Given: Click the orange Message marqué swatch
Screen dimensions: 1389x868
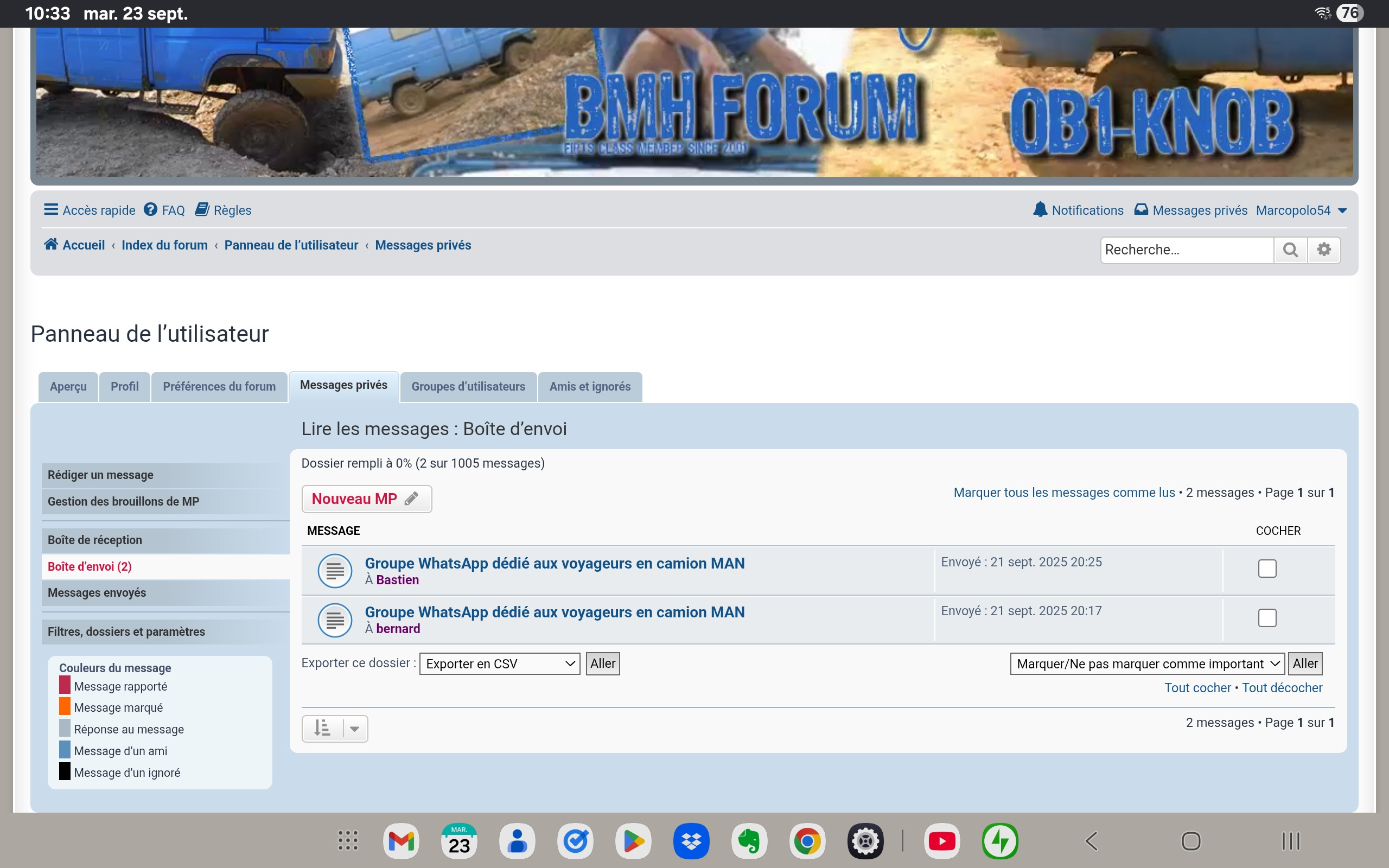Looking at the screenshot, I should point(65,707).
